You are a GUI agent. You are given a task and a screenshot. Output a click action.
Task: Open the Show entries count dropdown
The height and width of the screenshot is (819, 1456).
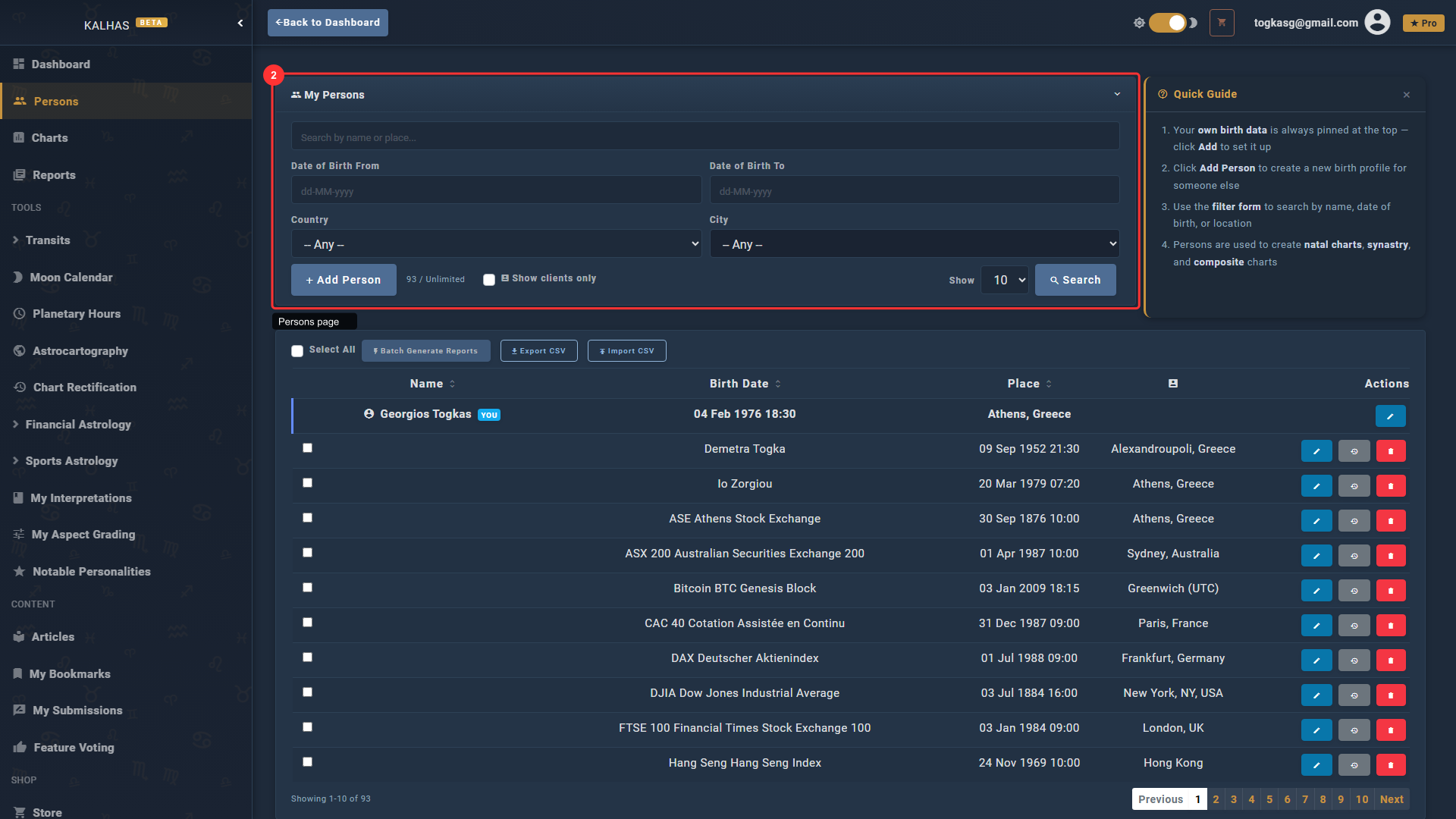(1005, 281)
